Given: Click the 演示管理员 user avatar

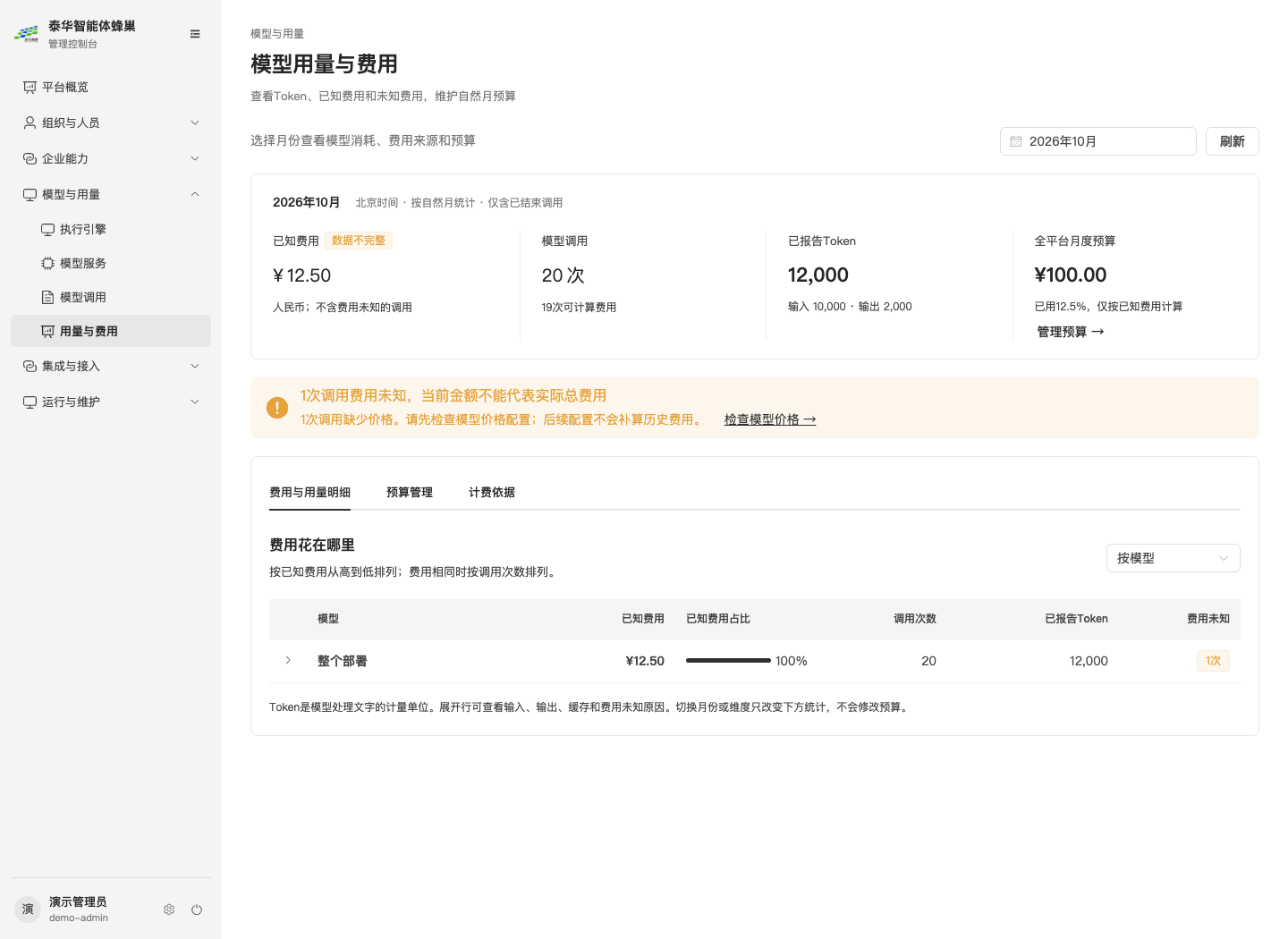Looking at the screenshot, I should 28,909.
